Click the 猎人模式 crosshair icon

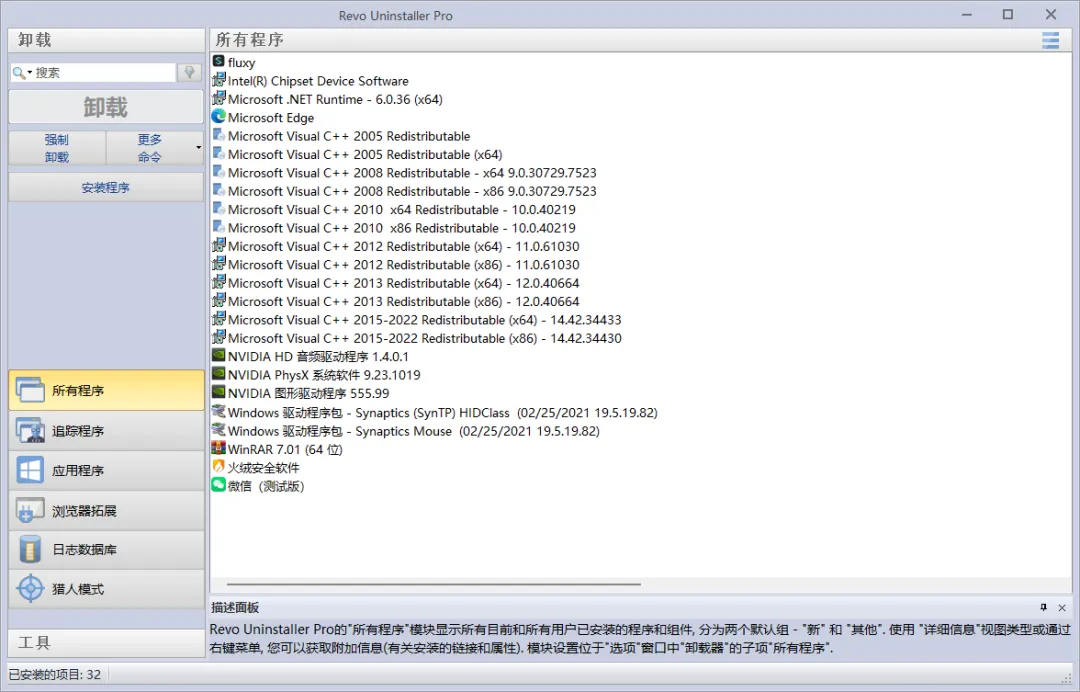(30, 589)
